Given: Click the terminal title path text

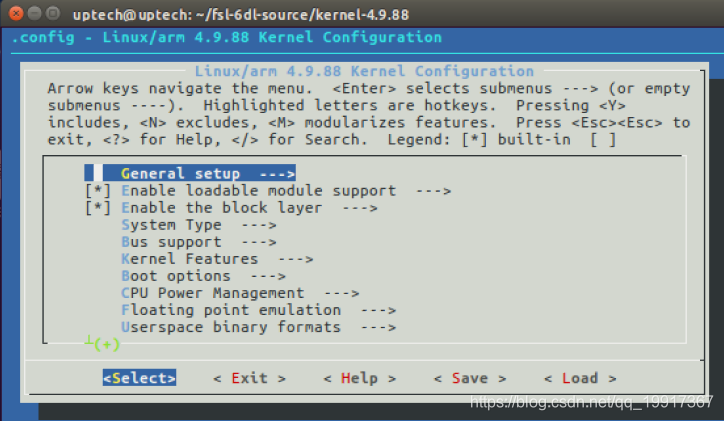Looking at the screenshot, I should [x=241, y=14].
